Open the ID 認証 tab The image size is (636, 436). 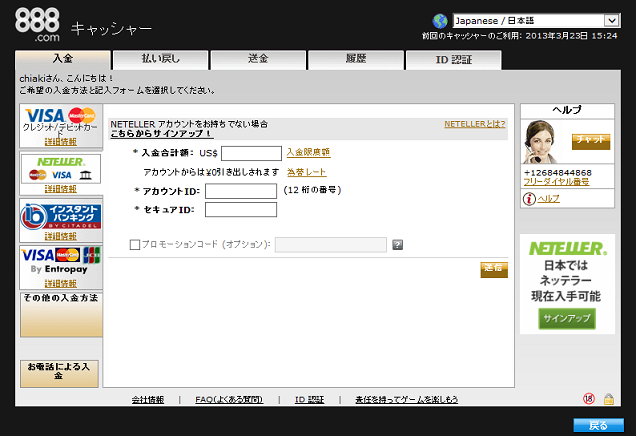click(453, 59)
